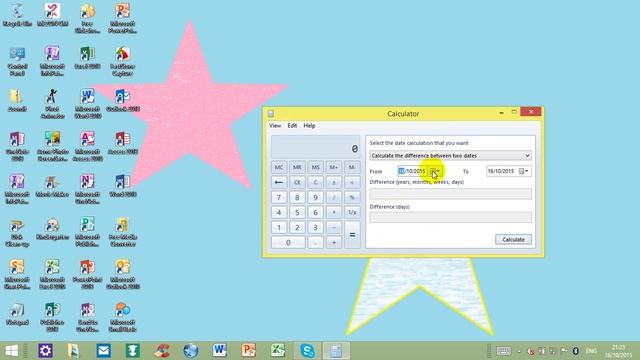The image size is (640, 360).
Task: Select the Notepad desktop icon
Action: [17, 314]
